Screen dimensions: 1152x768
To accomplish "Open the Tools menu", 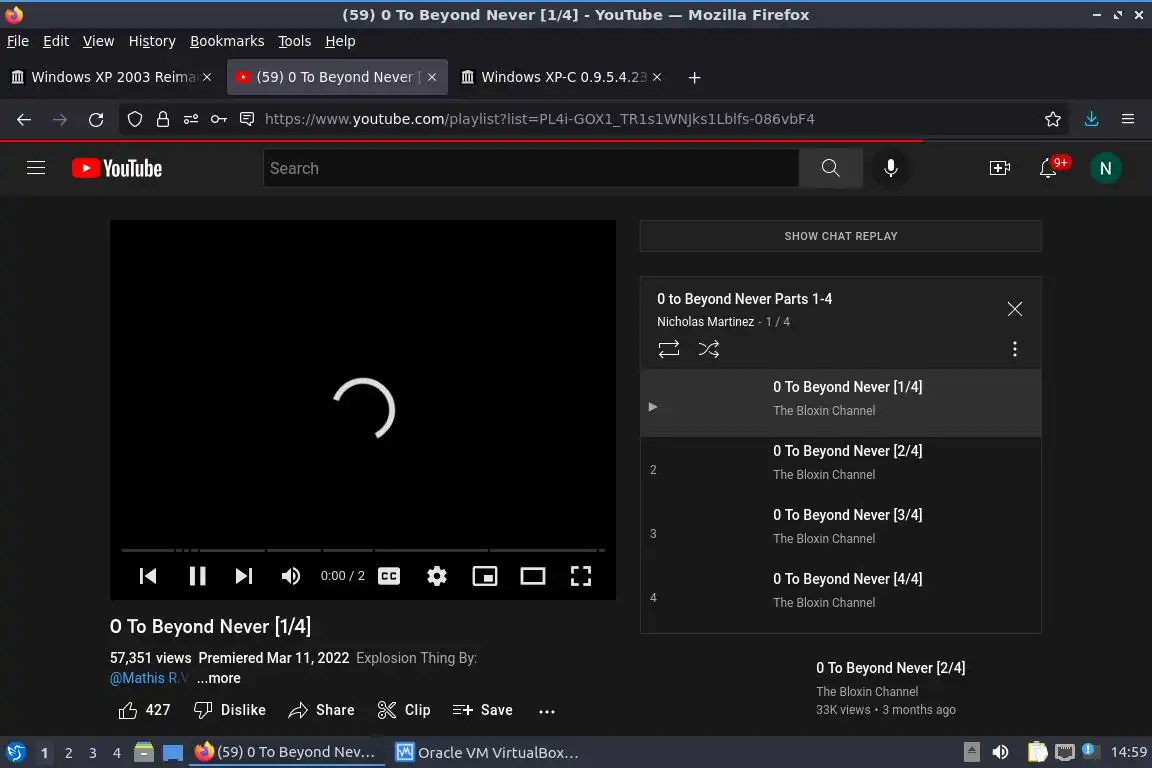I will pos(295,41).
